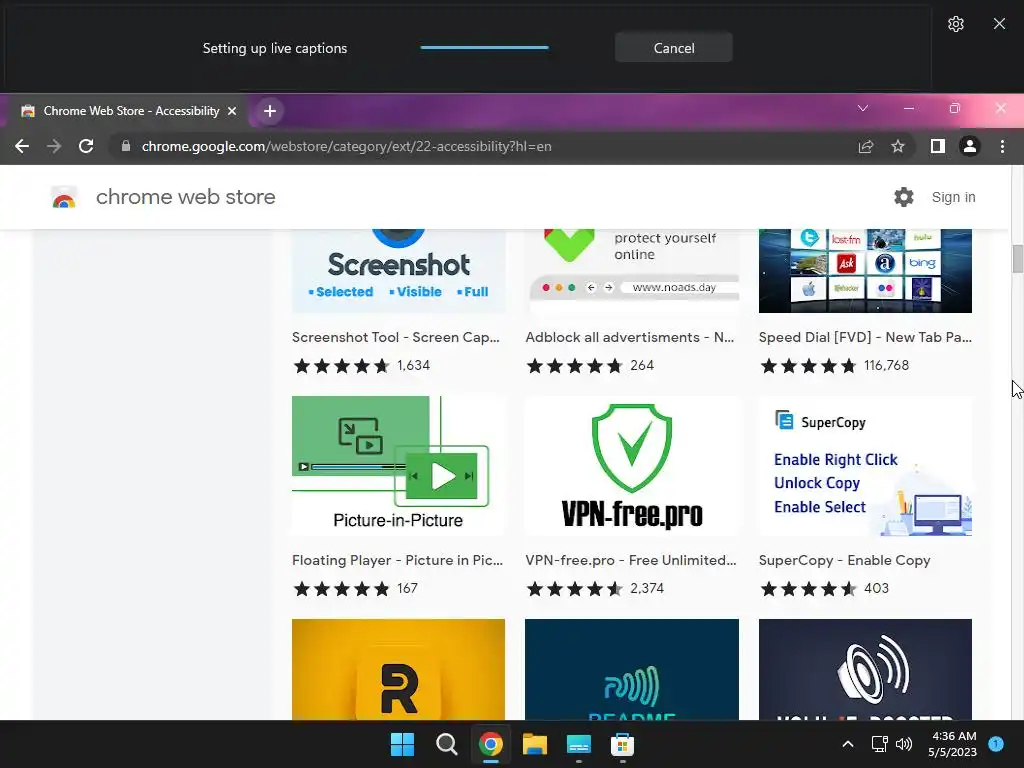Open the README extension thumbnail

[x=632, y=669]
